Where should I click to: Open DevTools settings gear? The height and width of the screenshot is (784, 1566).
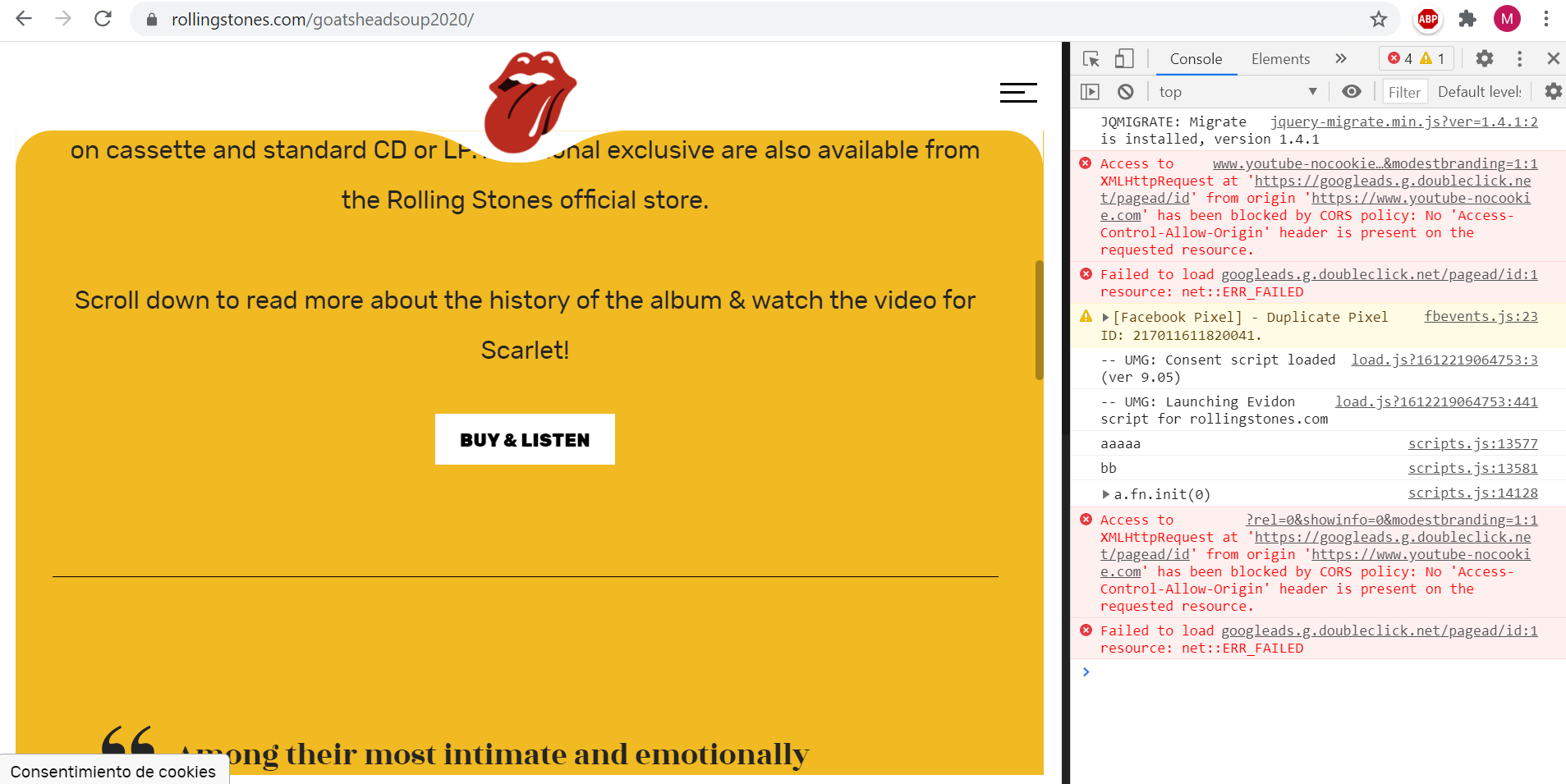(1485, 59)
